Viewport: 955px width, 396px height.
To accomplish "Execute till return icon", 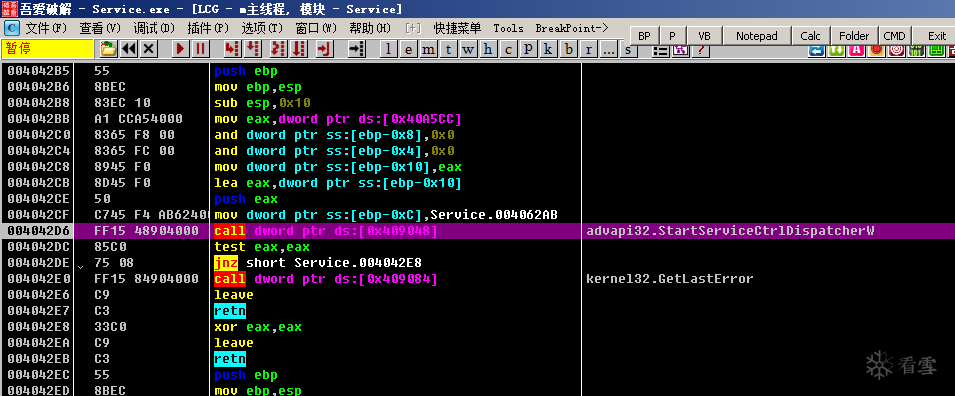I will coord(324,49).
